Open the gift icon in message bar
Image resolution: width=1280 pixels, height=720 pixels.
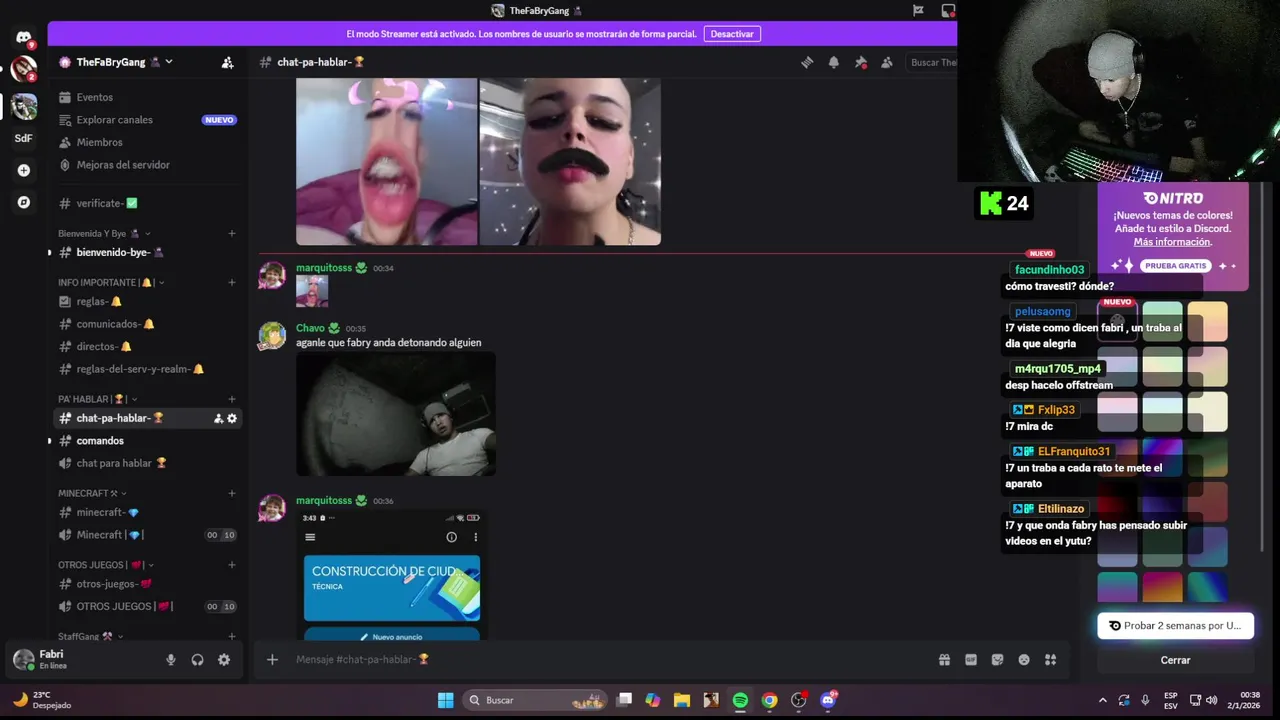[x=944, y=660]
